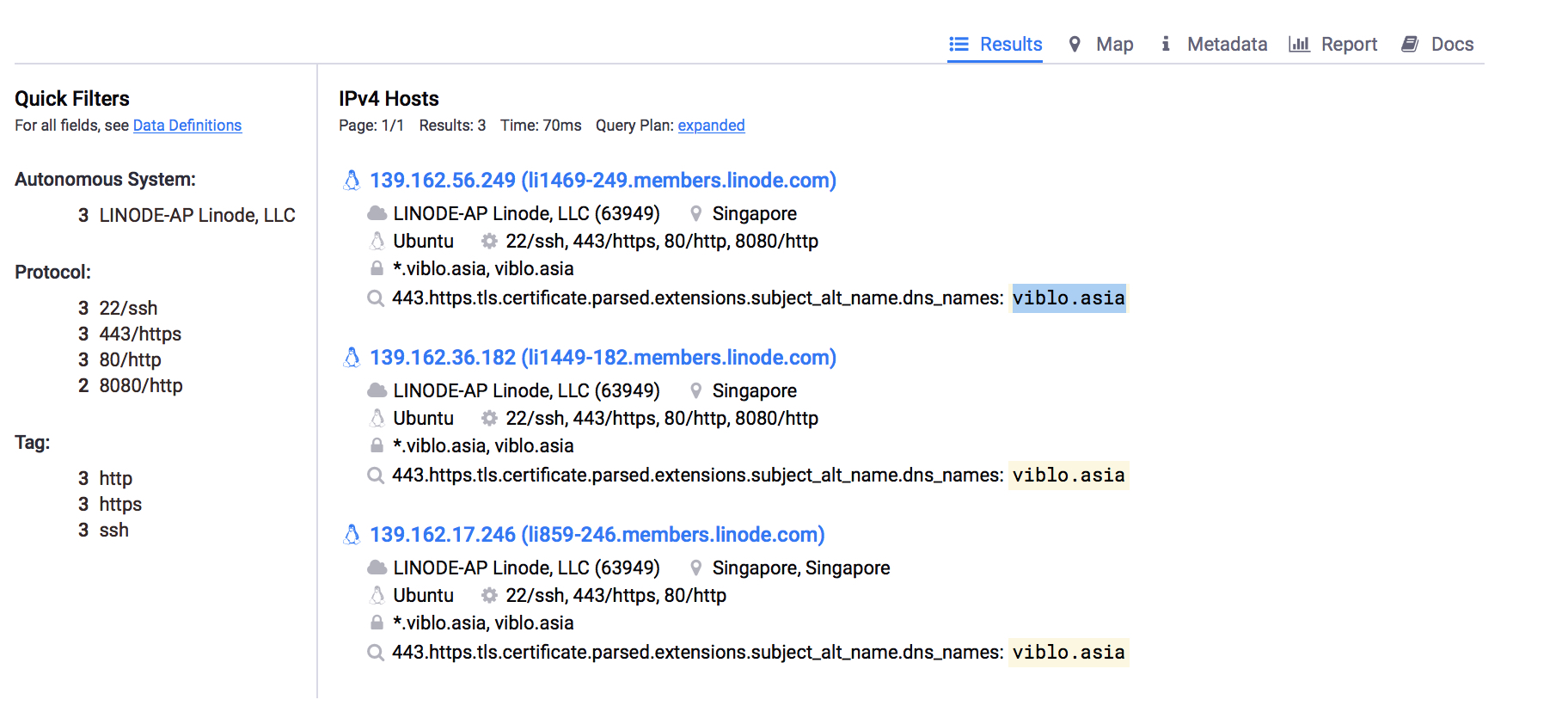1568x712 pixels.
Task: Open host 139.162.17.246 result
Action: pyautogui.click(x=597, y=535)
